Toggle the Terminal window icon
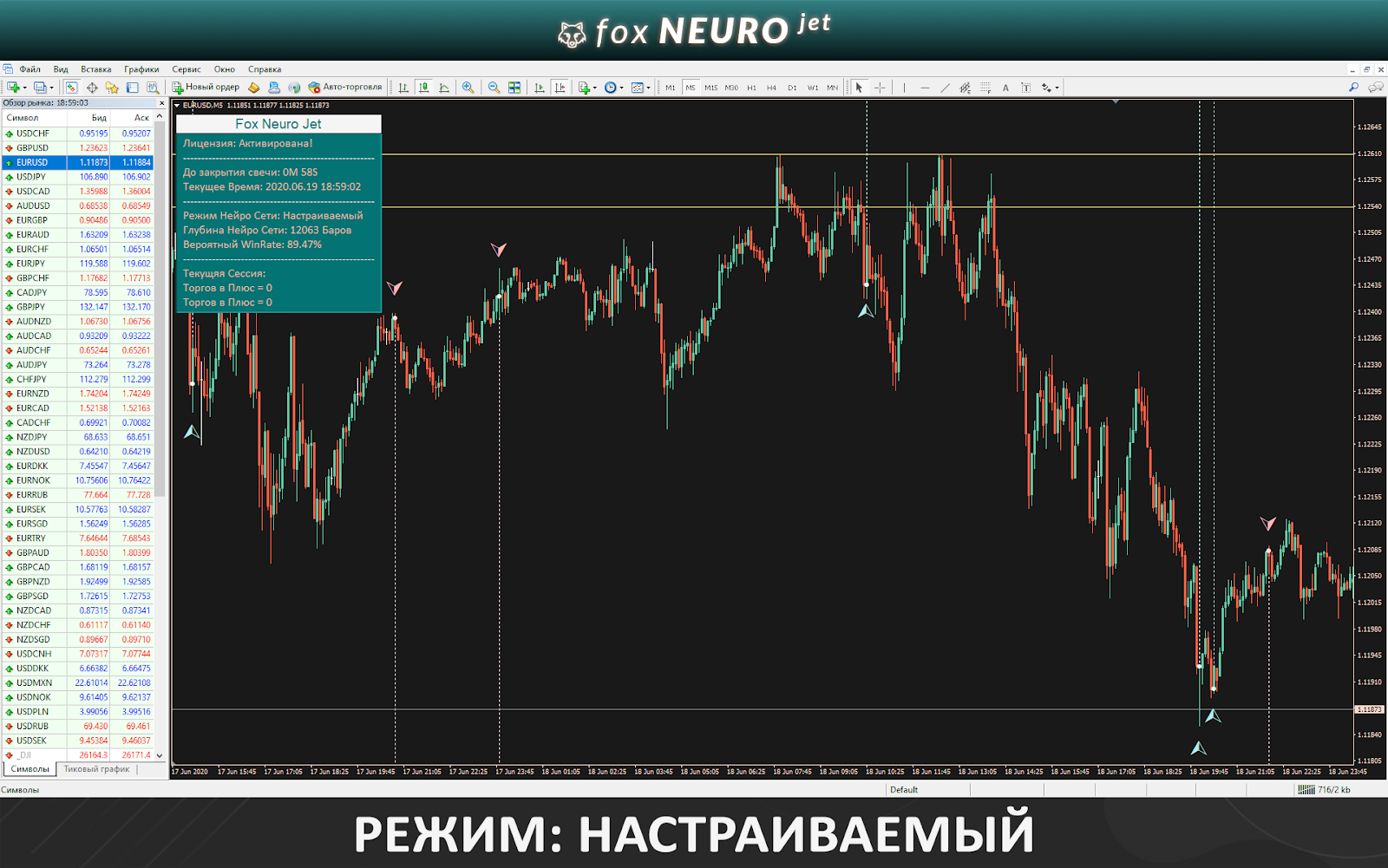This screenshot has width=1388, height=868. [x=133, y=88]
